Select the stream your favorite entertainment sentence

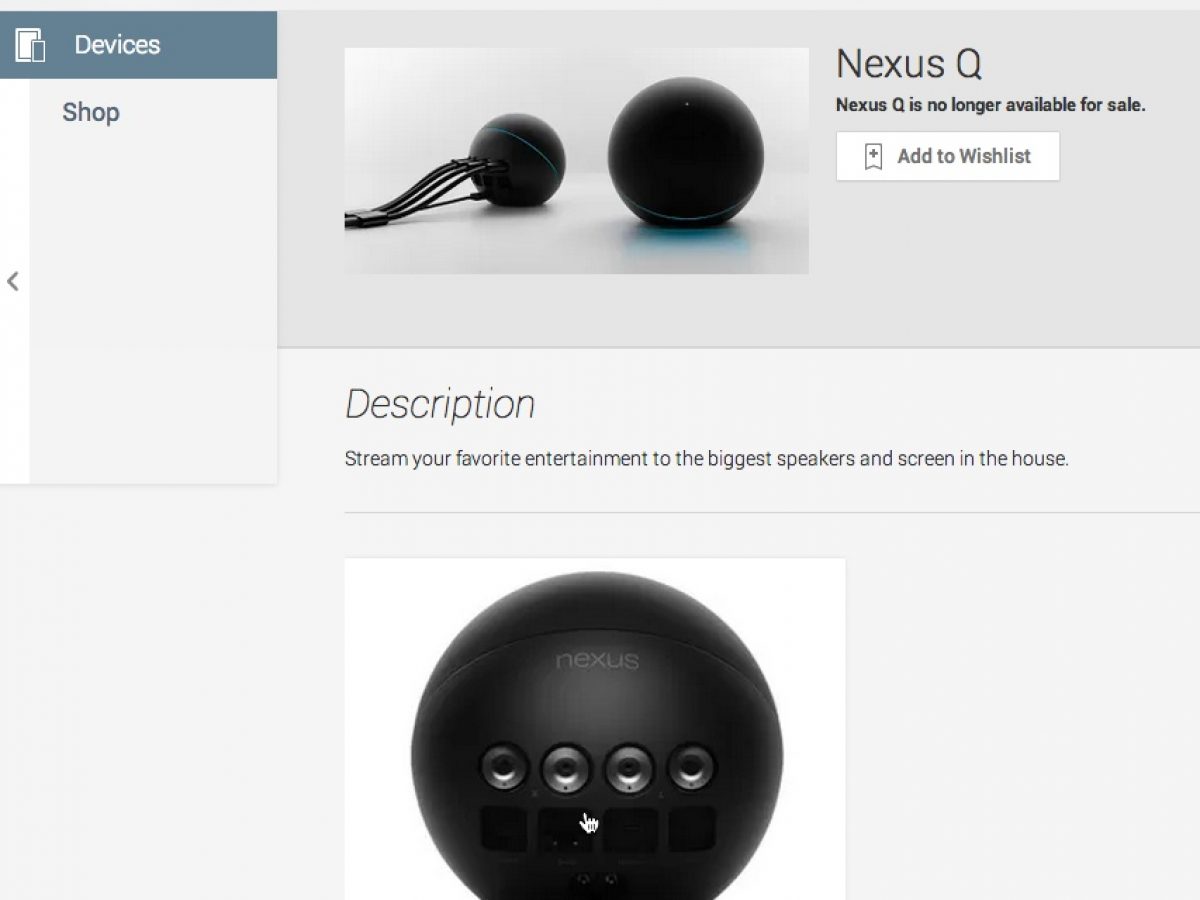click(707, 460)
